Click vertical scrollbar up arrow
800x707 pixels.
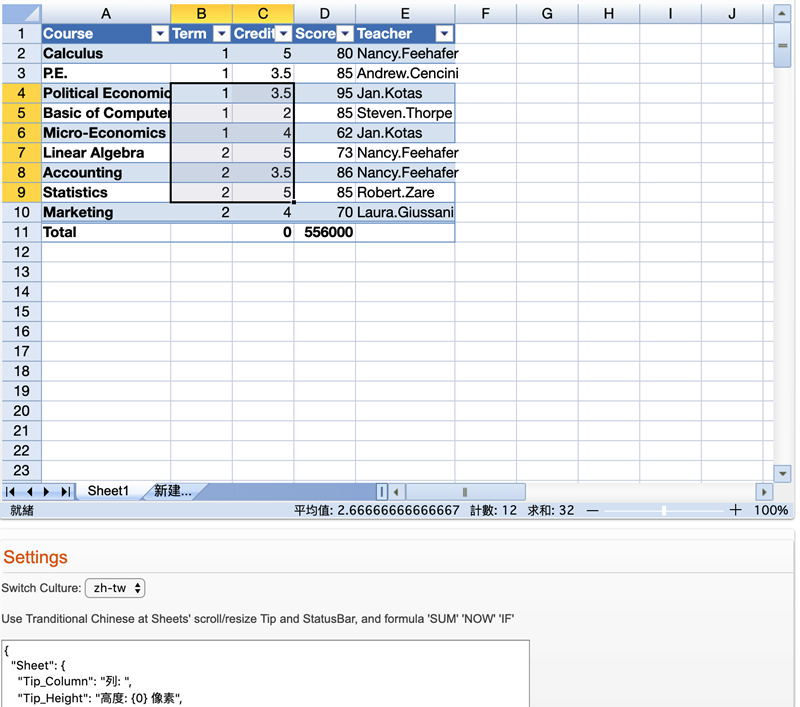tap(783, 13)
